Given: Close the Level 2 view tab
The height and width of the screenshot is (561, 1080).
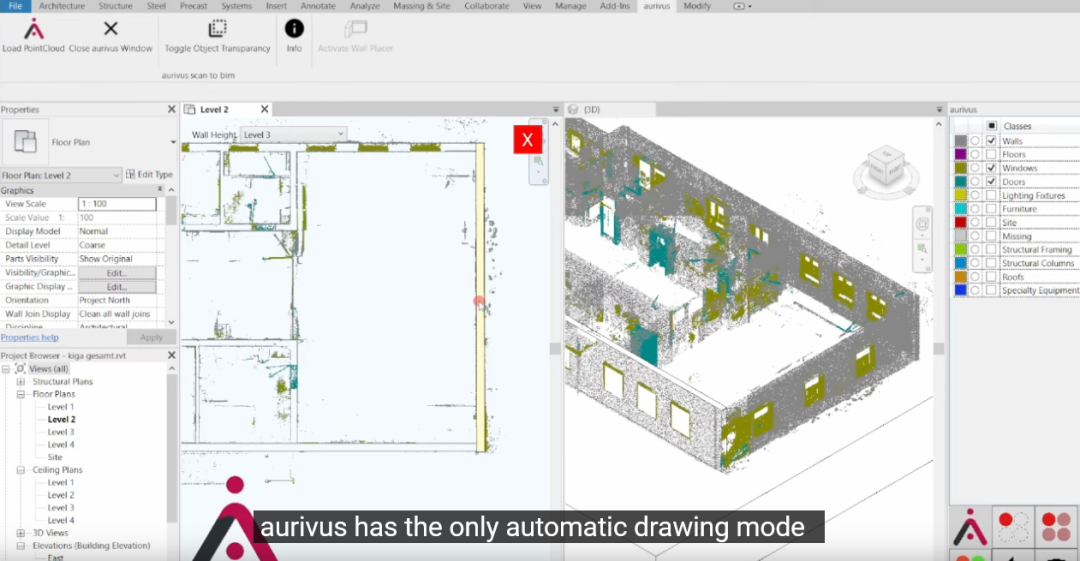Looking at the screenshot, I should pyautogui.click(x=264, y=110).
